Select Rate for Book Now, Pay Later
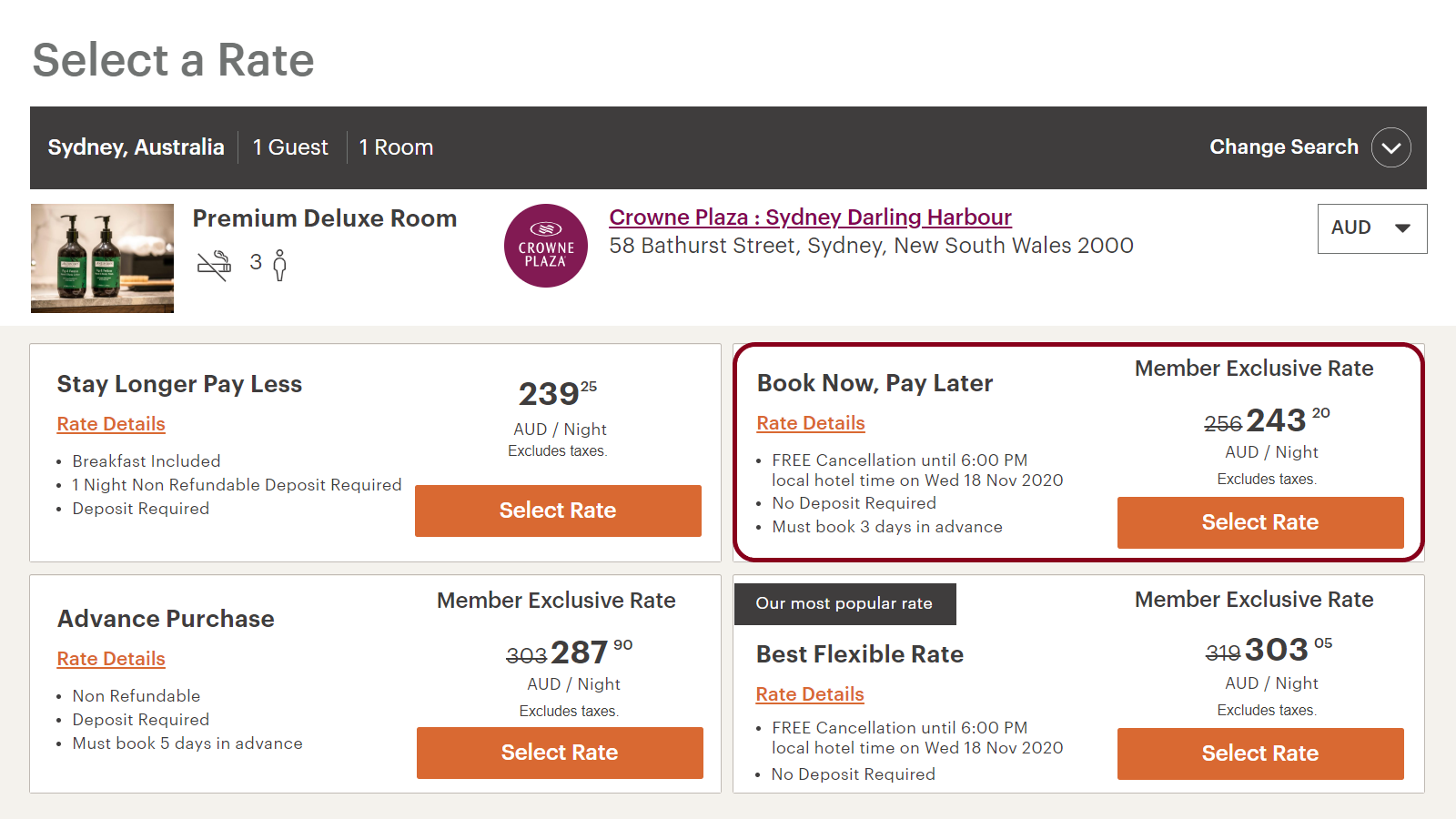 point(1260,522)
